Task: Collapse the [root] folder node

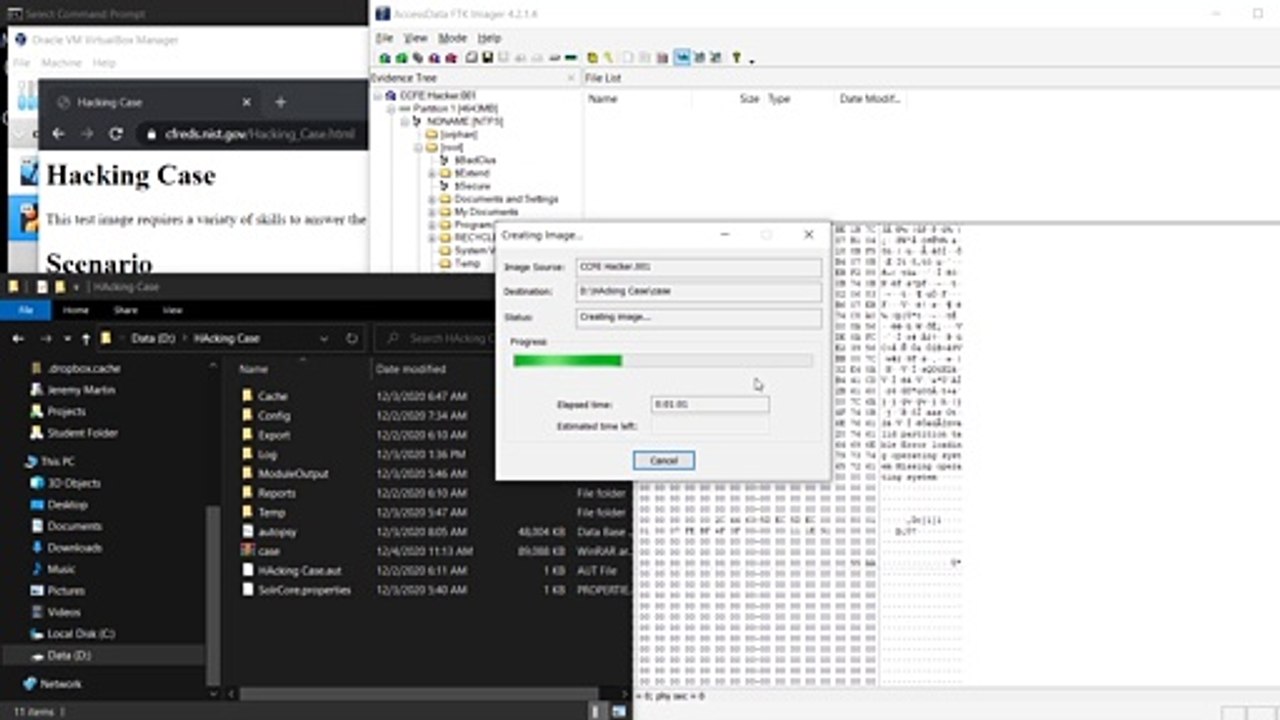Action: click(x=419, y=147)
